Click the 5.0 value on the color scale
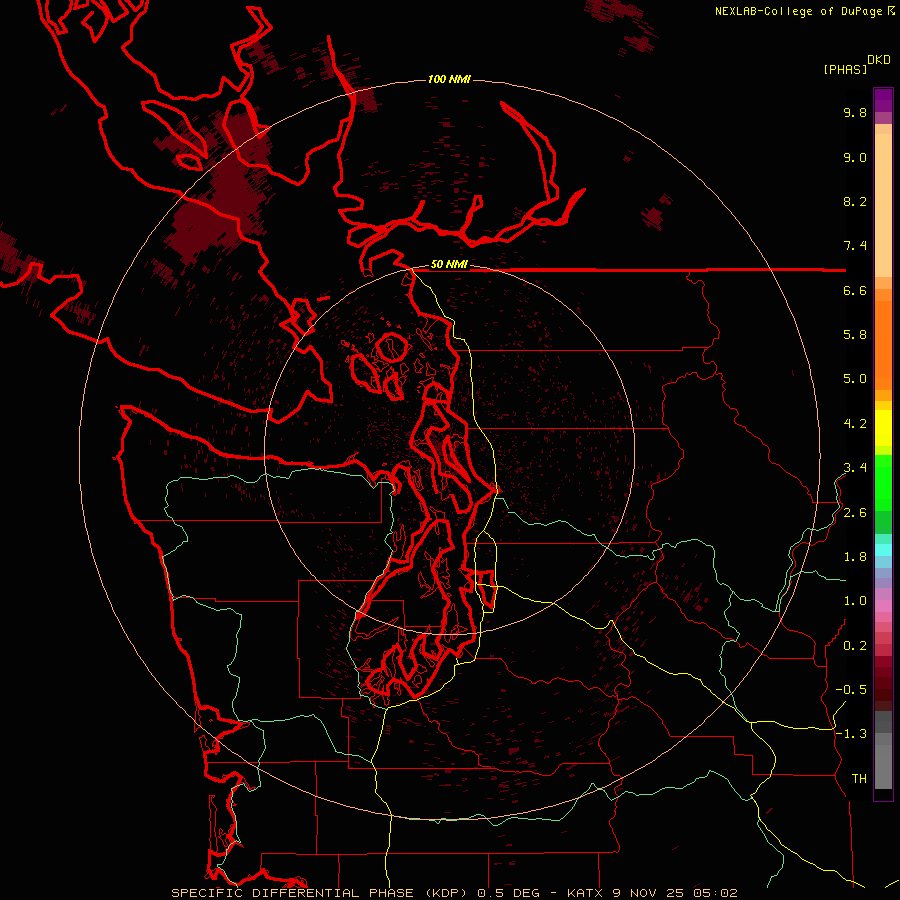 coord(855,379)
